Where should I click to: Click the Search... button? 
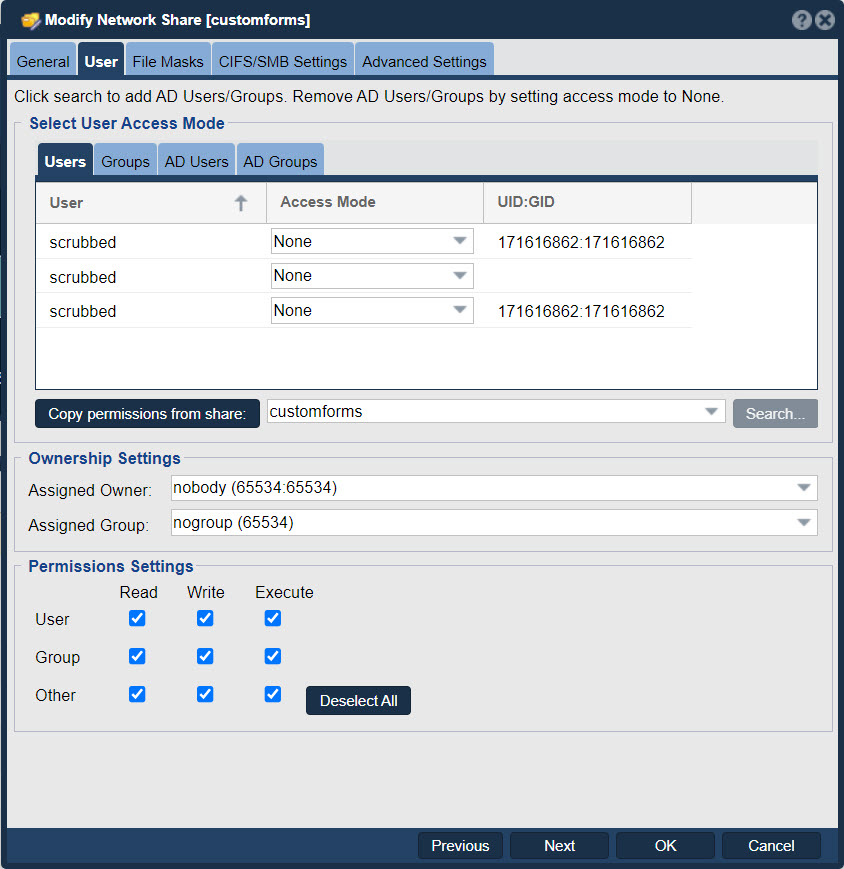[775, 413]
